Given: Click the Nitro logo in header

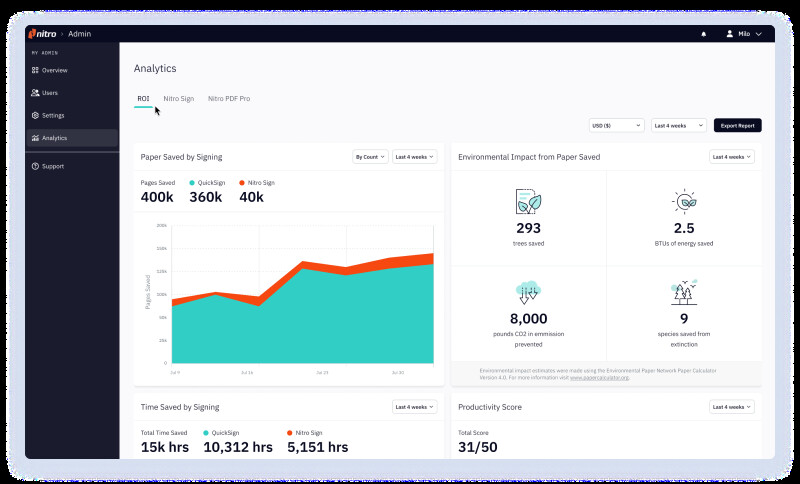Looking at the screenshot, I should tap(44, 34).
